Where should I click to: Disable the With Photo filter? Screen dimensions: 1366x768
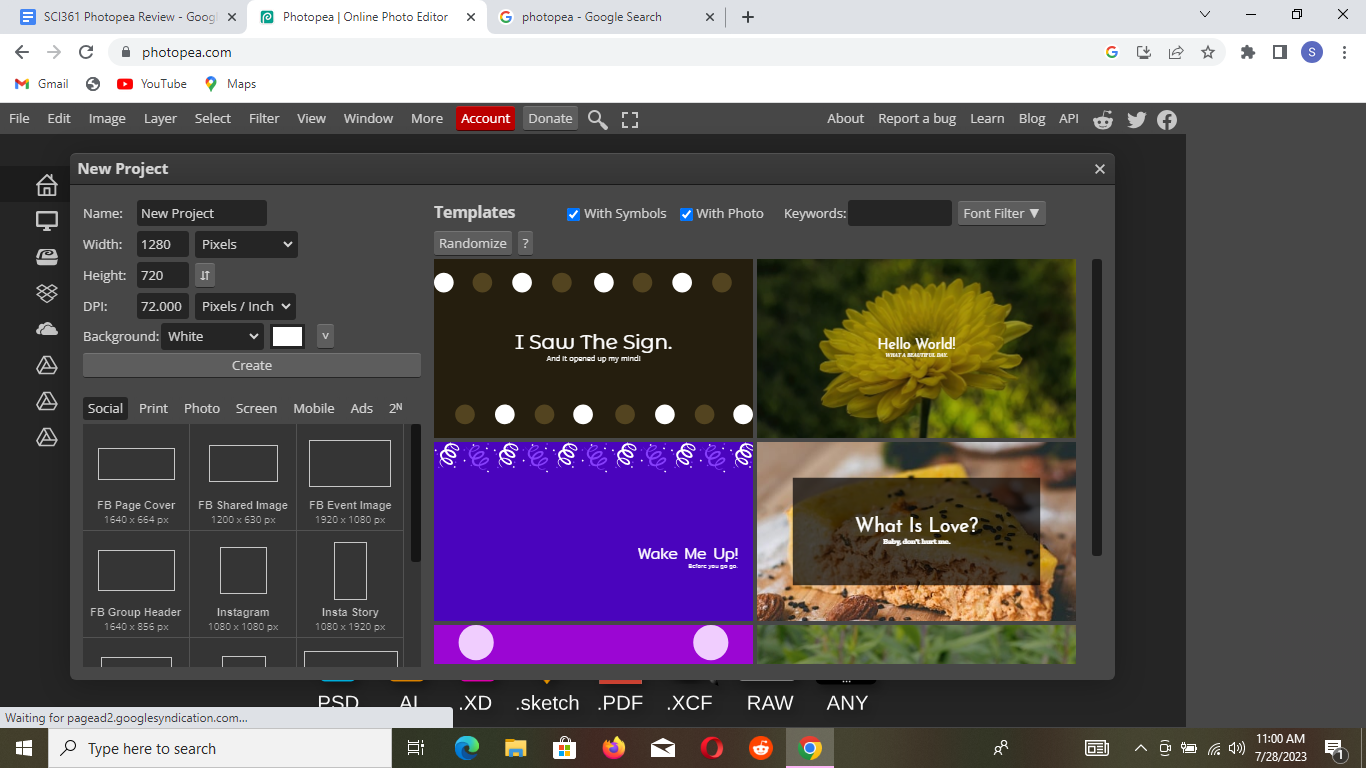point(686,213)
